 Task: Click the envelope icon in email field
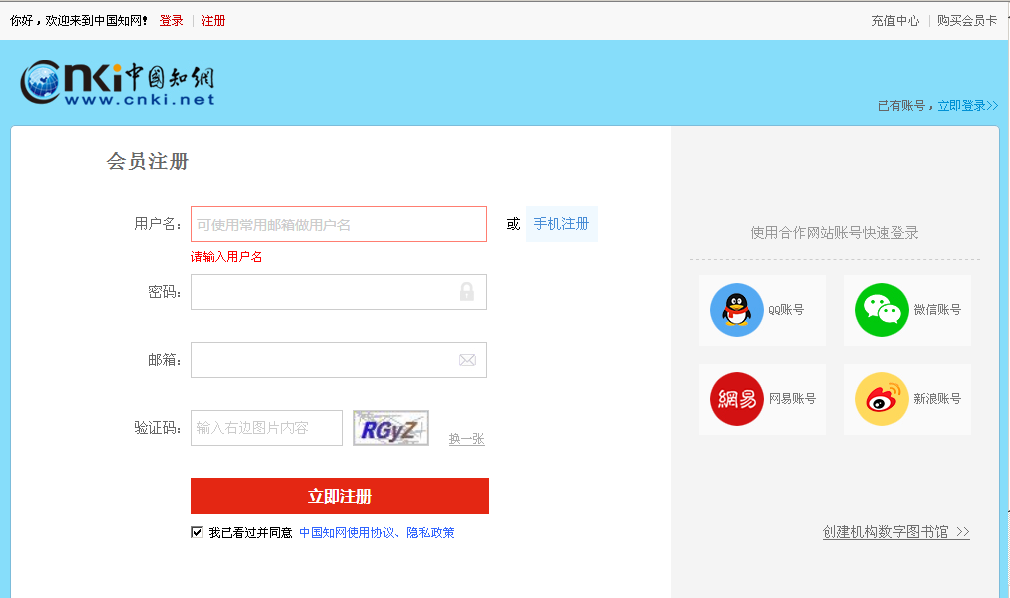[x=467, y=360]
